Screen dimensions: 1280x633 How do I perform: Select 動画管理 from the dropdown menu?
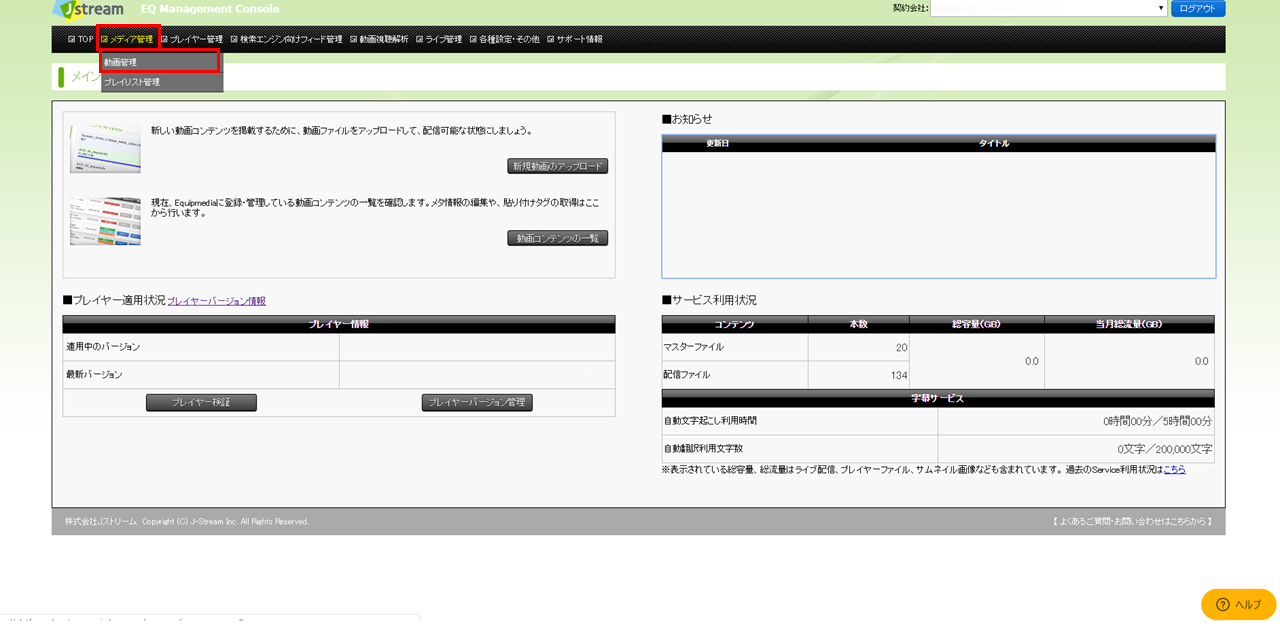coord(160,62)
